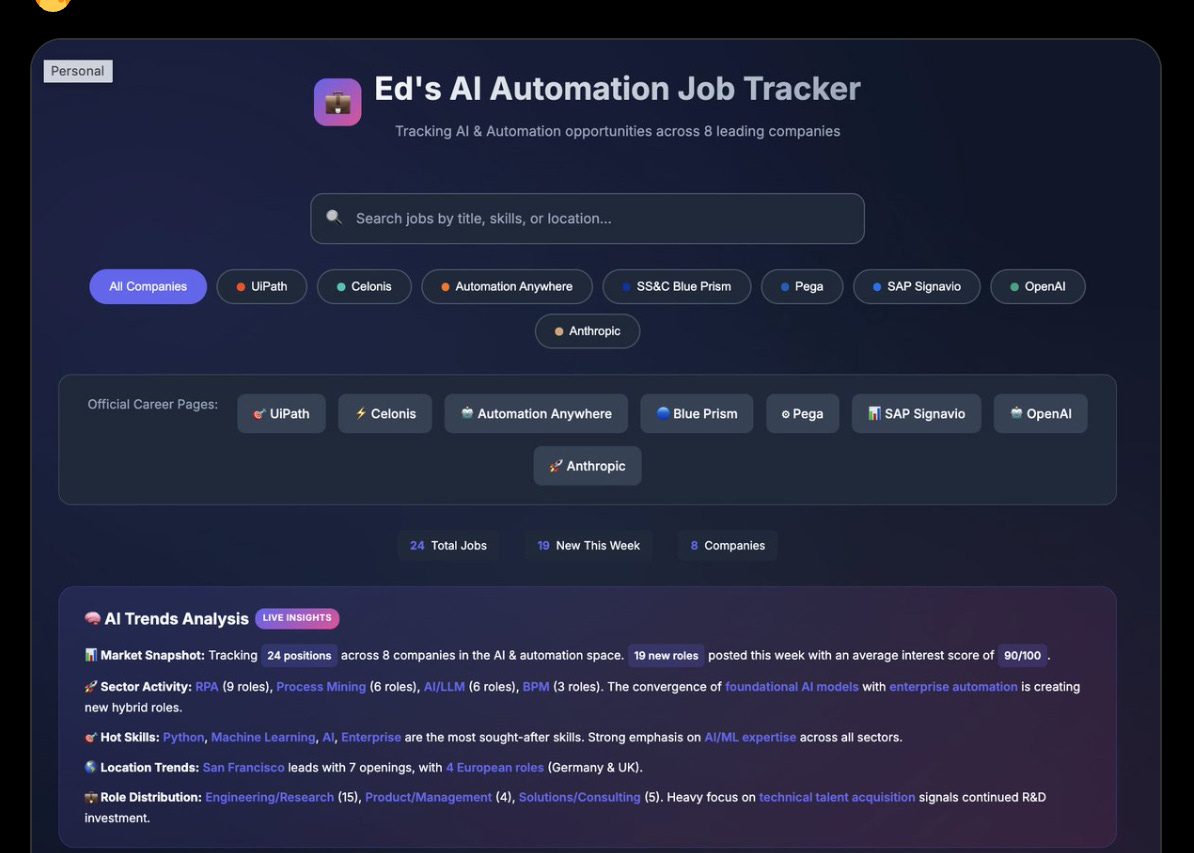Click the bar chart icon beside Market Snapshot

pos(91,655)
